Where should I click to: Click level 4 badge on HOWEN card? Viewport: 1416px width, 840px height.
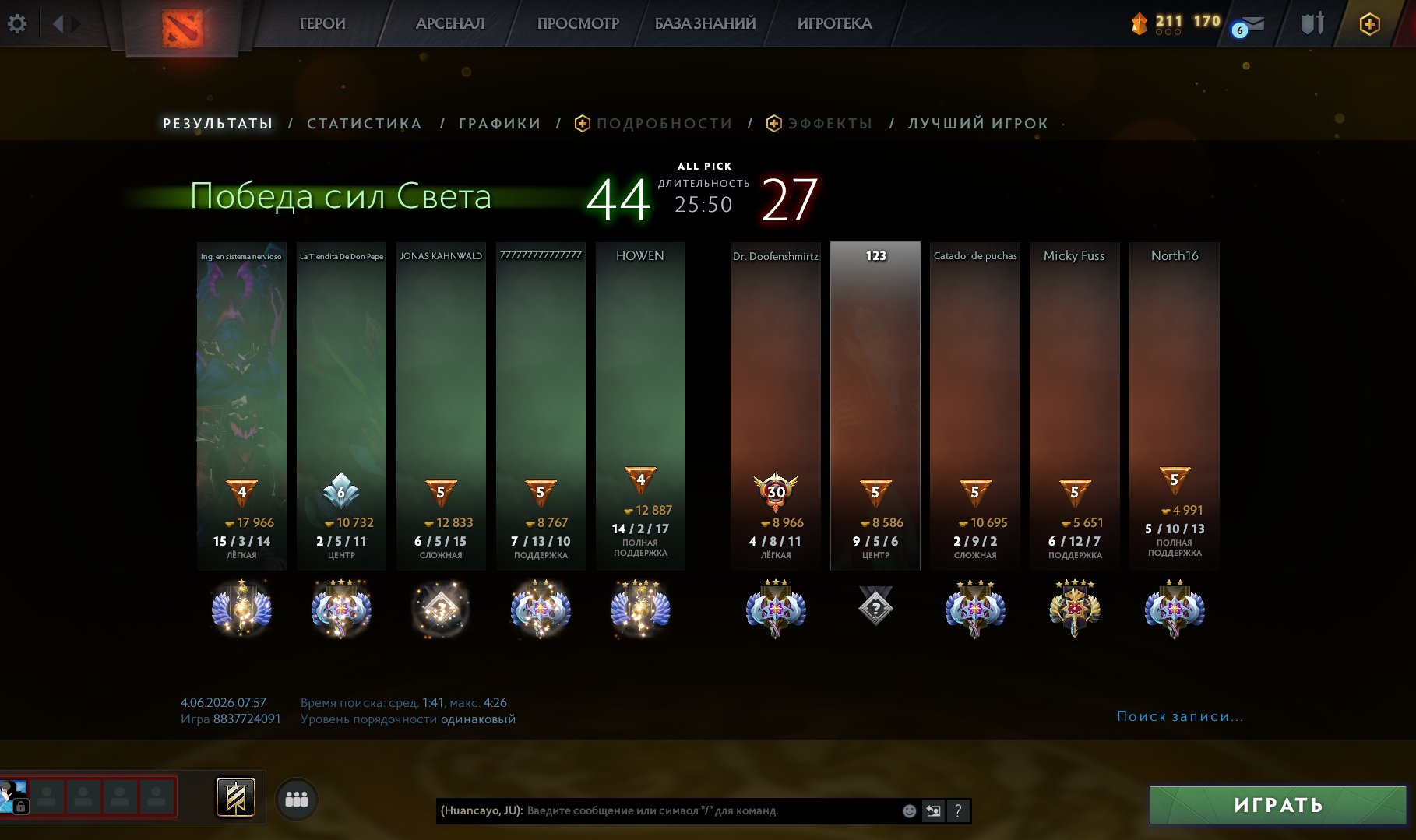640,480
